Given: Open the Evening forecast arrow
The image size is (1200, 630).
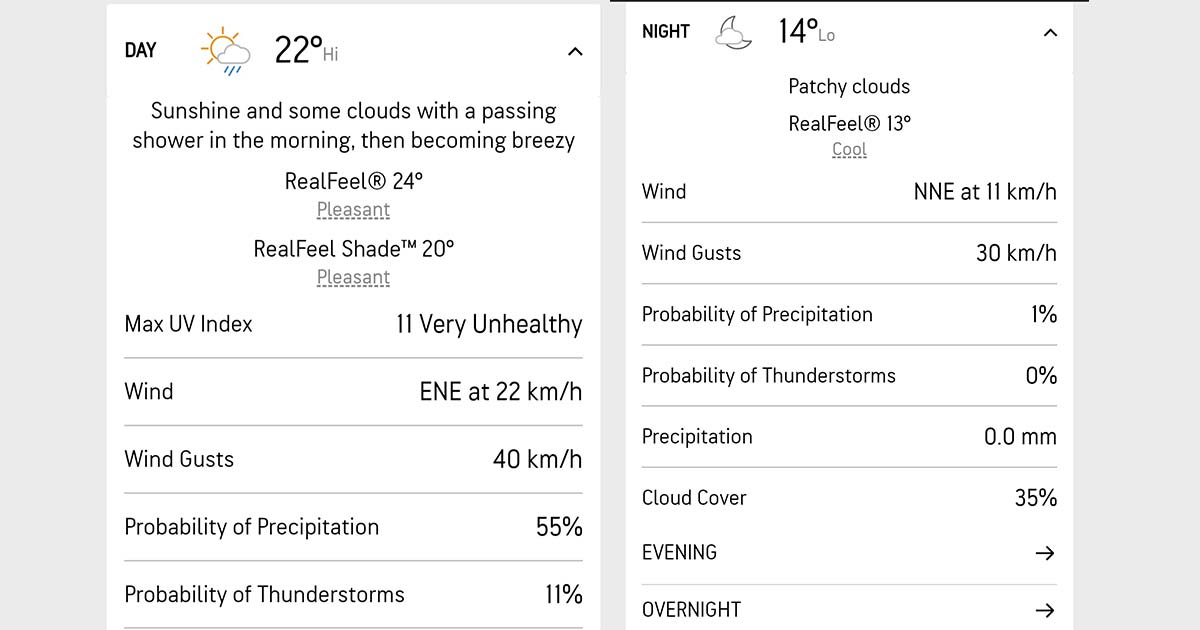Looking at the screenshot, I should (x=1045, y=553).
